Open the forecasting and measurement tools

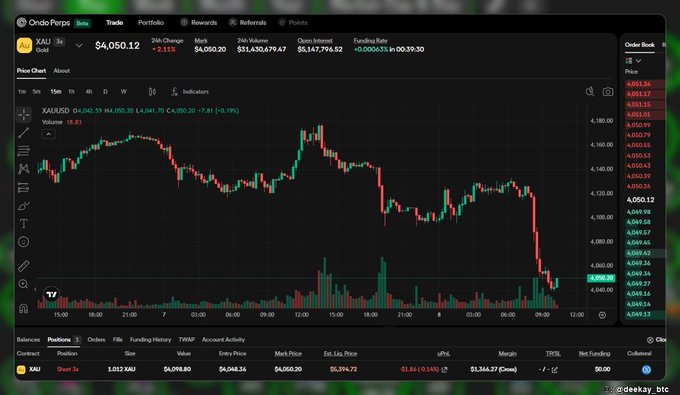[x=23, y=187]
